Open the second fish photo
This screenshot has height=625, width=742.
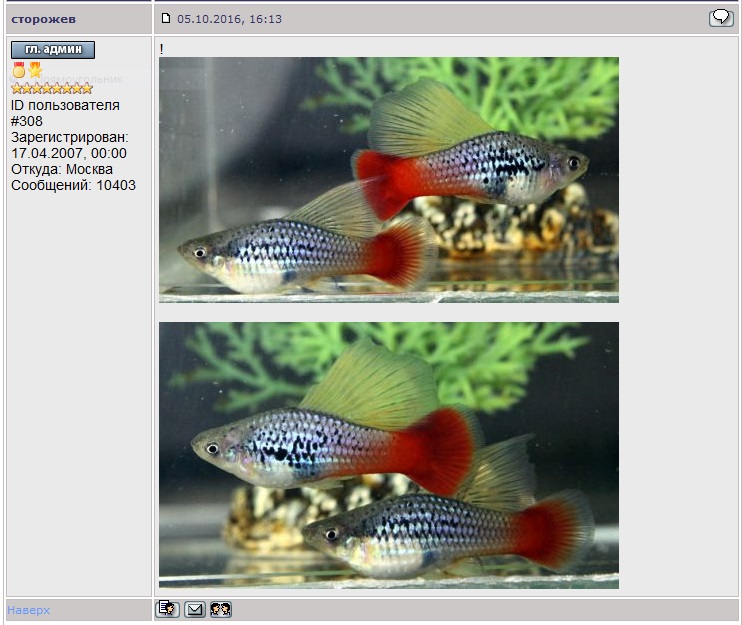coord(388,455)
